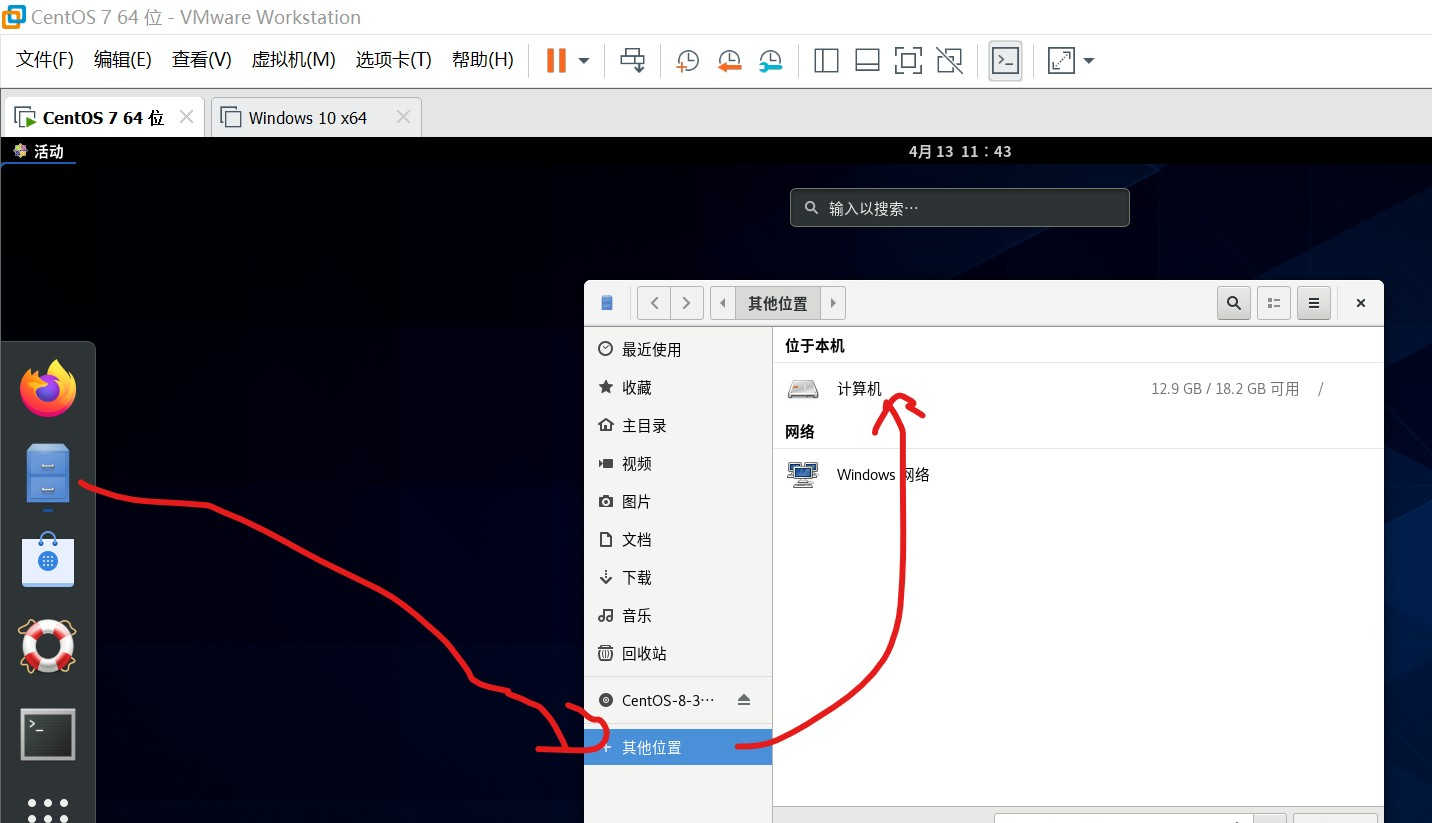1432x823 pixels.
Task: Open 主目录 in the sidebar
Action: pyautogui.click(x=678, y=425)
